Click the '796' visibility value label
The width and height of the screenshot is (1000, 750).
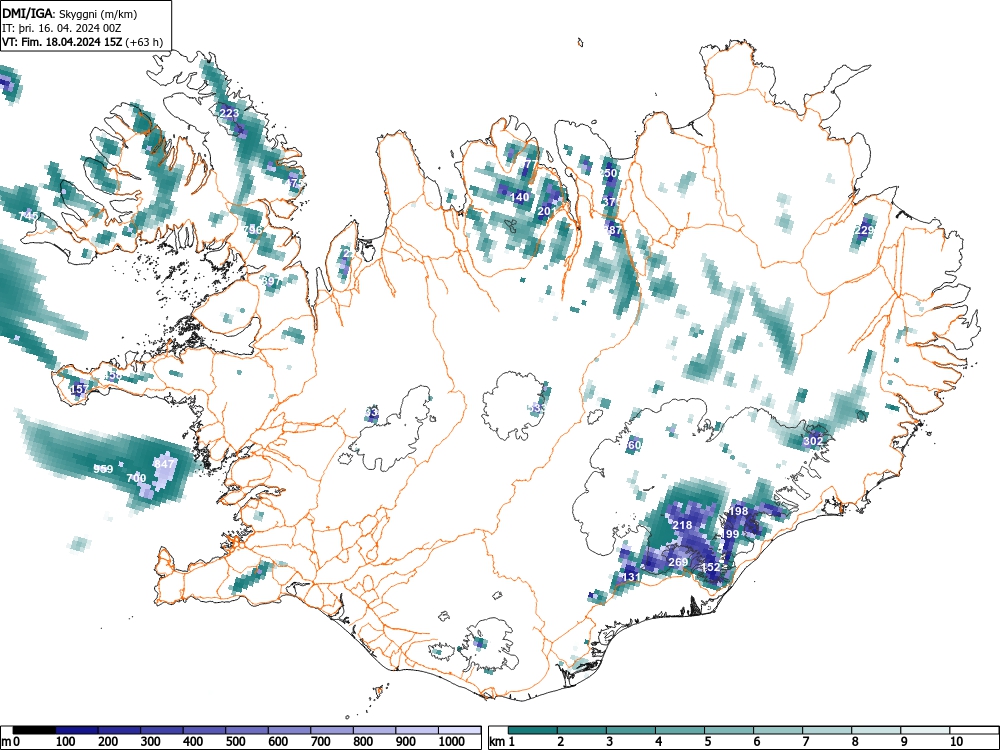pyautogui.click(x=253, y=229)
